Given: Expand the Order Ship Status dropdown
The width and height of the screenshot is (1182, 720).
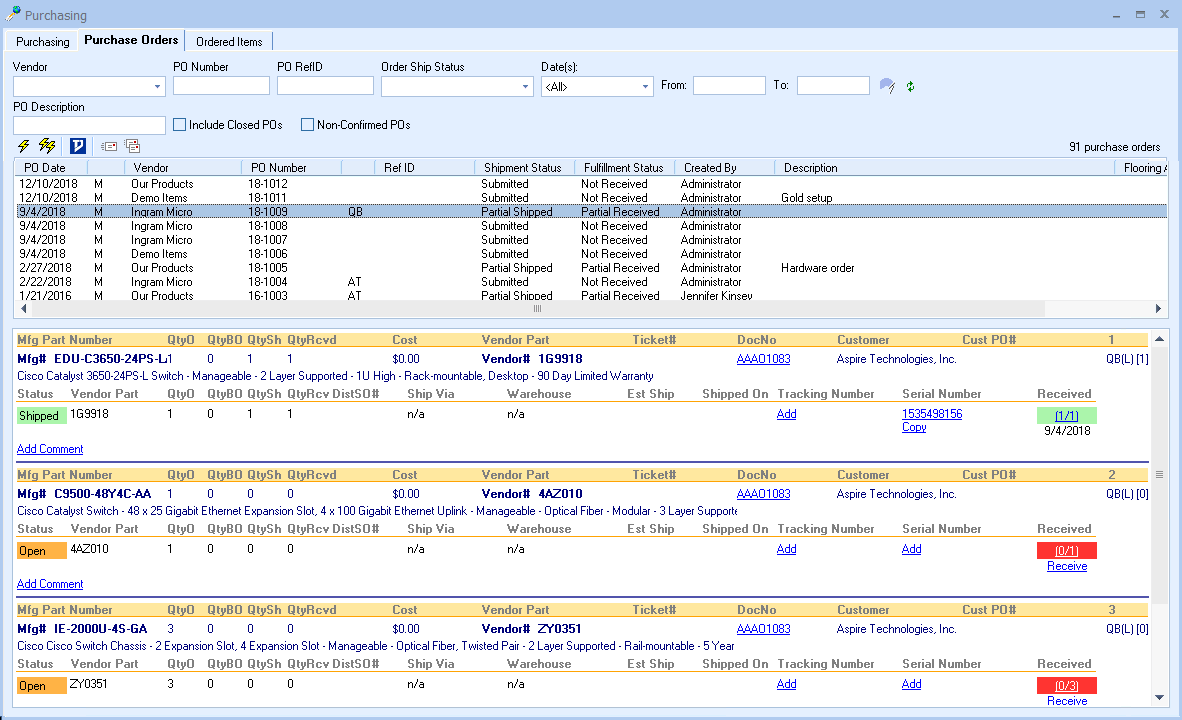Looking at the screenshot, I should tap(526, 87).
